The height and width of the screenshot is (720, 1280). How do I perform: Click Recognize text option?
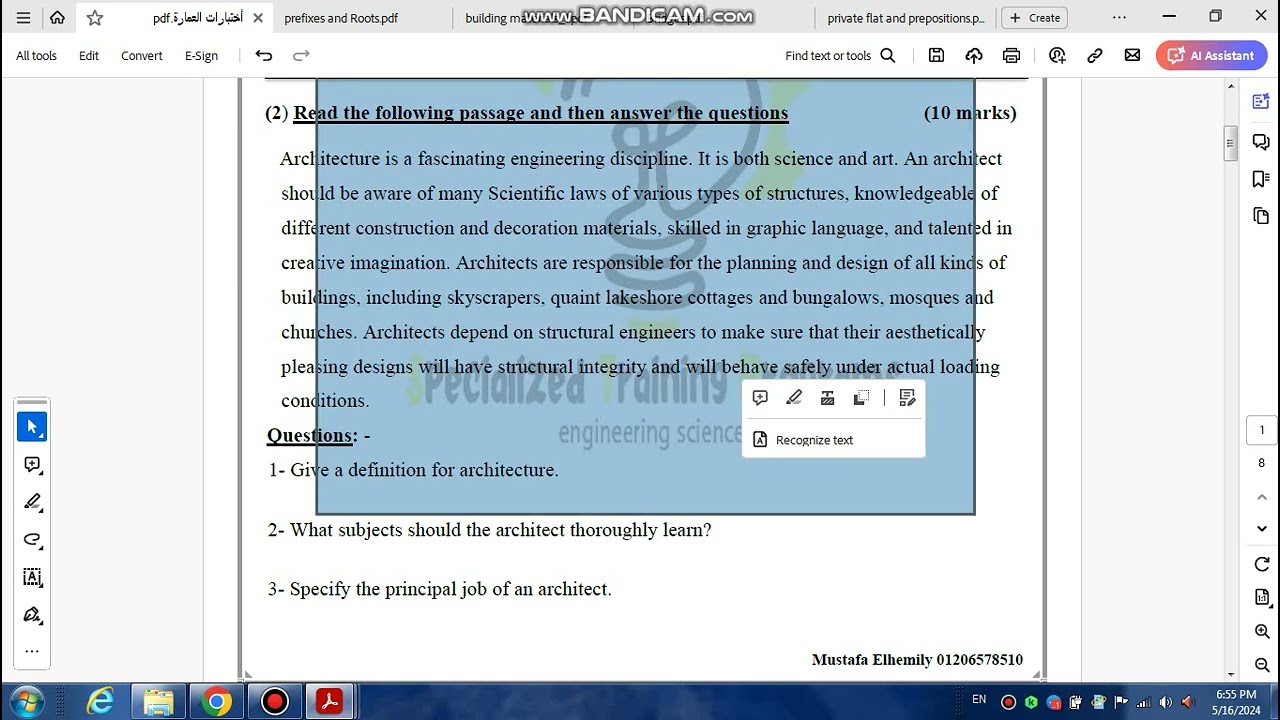coord(803,440)
